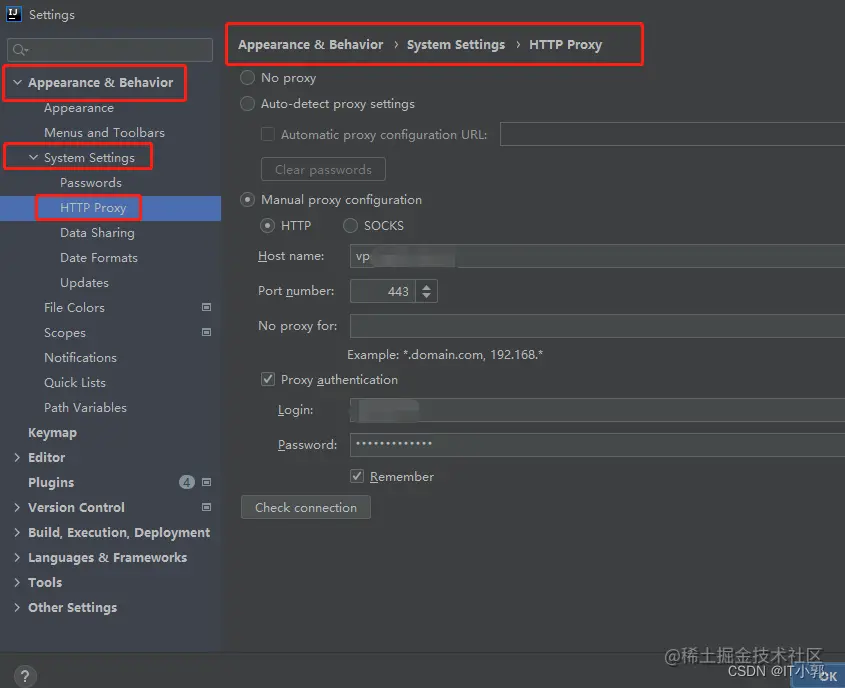Viewport: 845px width, 688px height.
Task: Select HTTP Proxy in the tree
Action: coord(93,208)
